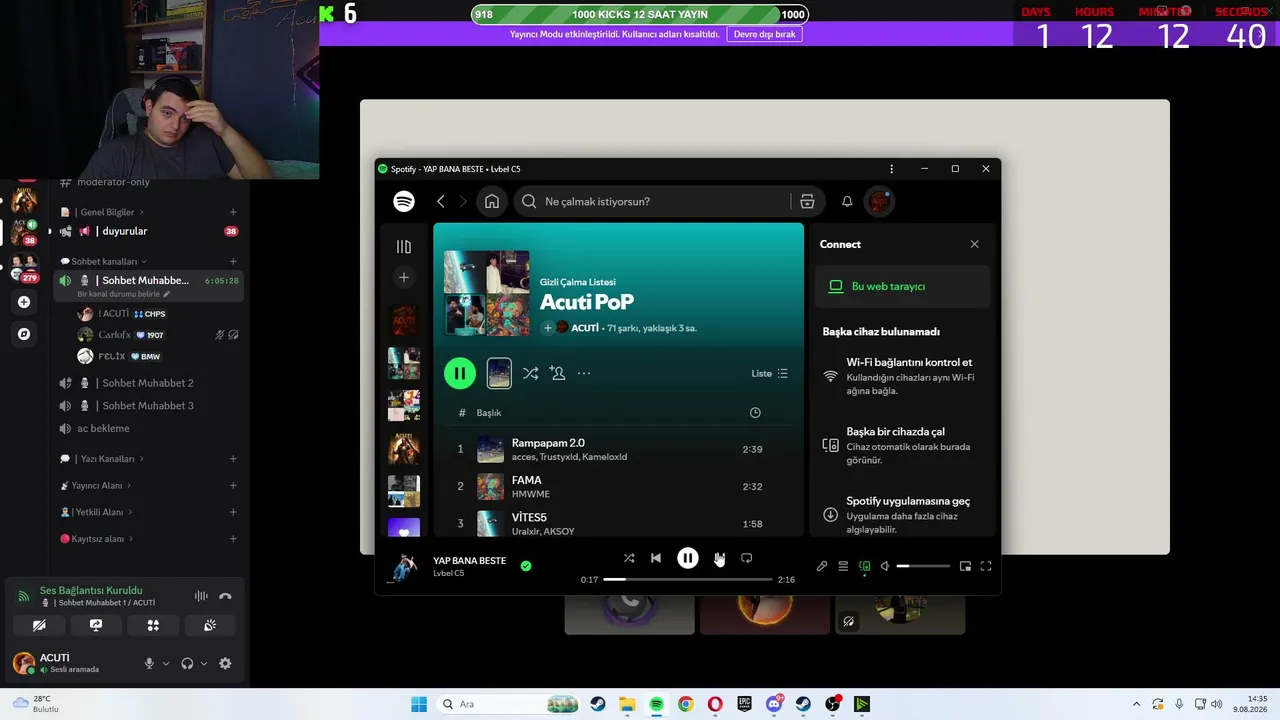Invite collaborators to Acuti PoP playlist
Viewport: 1280px width, 720px height.
click(558, 373)
